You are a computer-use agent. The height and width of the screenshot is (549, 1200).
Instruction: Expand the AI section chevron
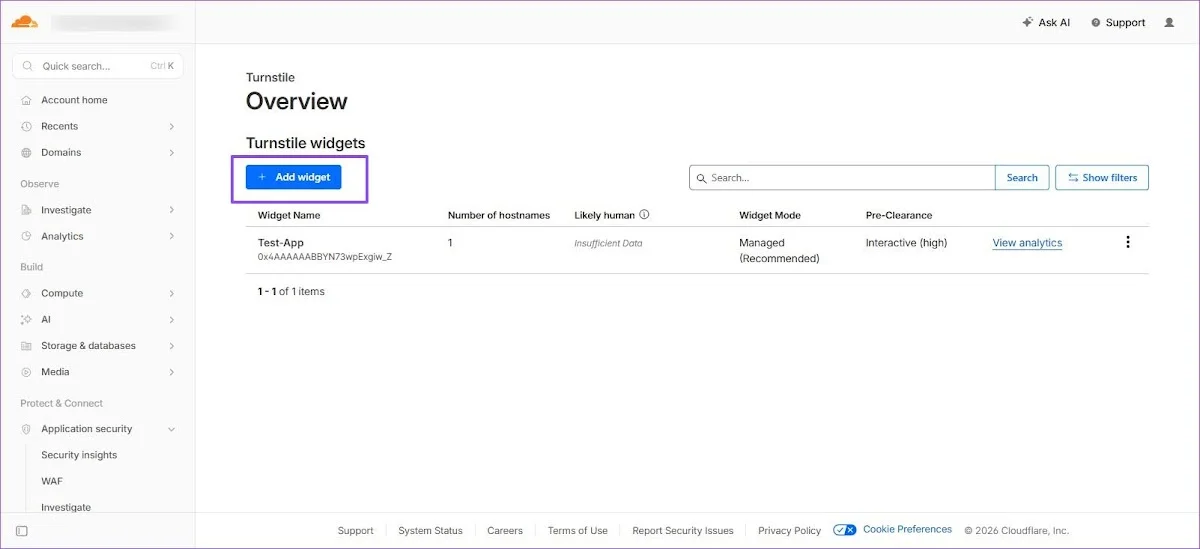pyautogui.click(x=172, y=319)
